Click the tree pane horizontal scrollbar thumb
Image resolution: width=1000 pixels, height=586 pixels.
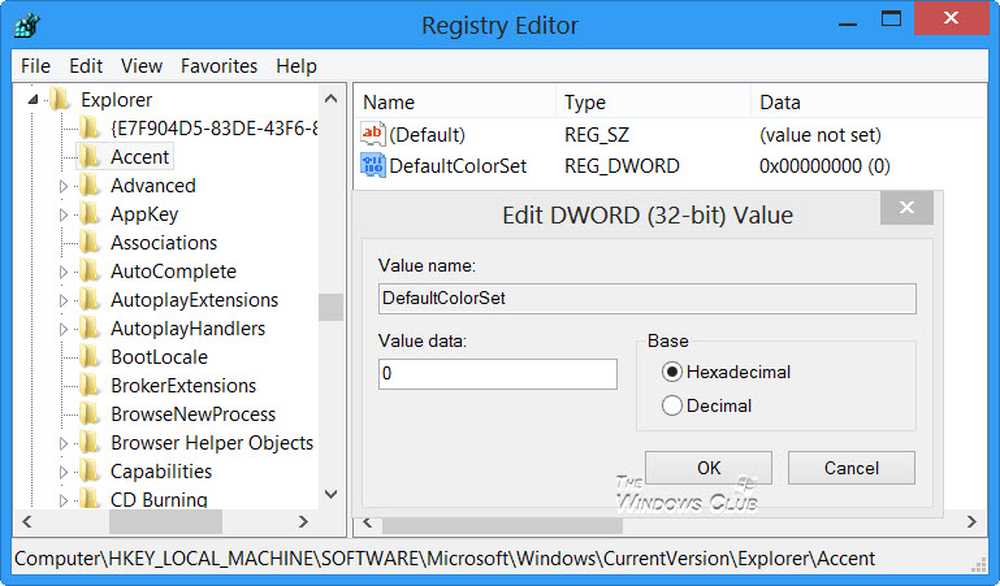coord(166,522)
